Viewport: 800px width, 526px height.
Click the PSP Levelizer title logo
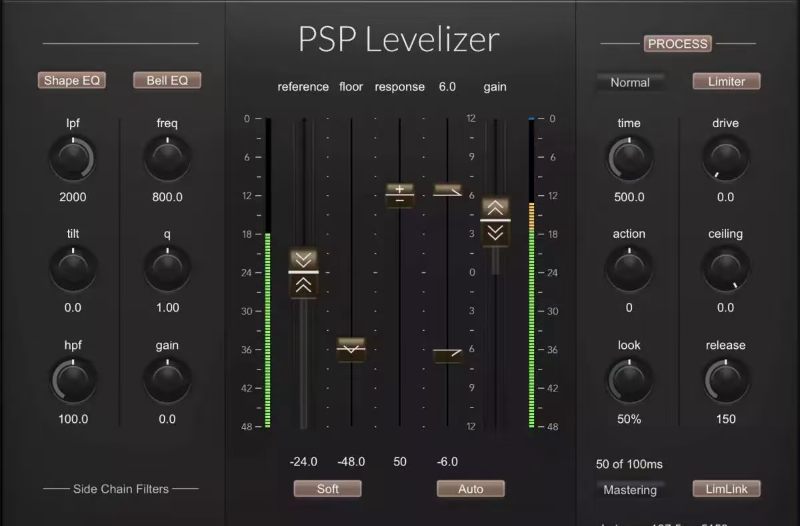[x=398, y=39]
